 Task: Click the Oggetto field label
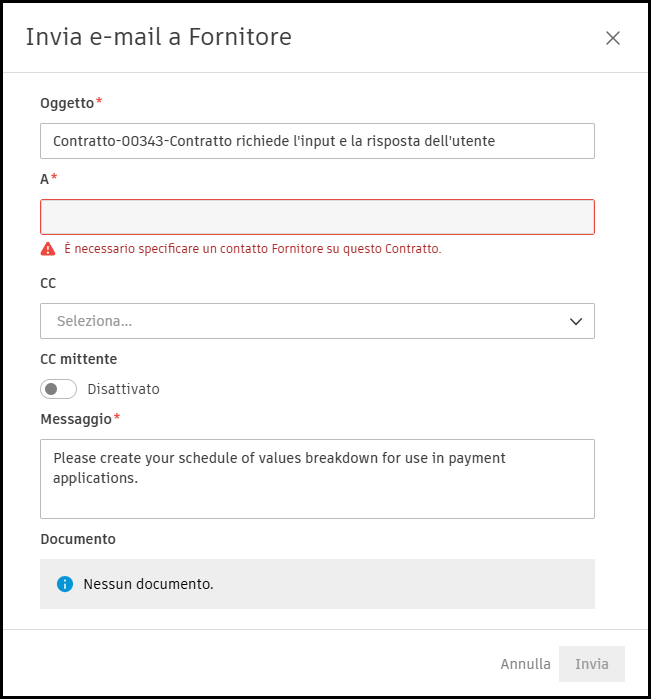[x=67, y=103]
